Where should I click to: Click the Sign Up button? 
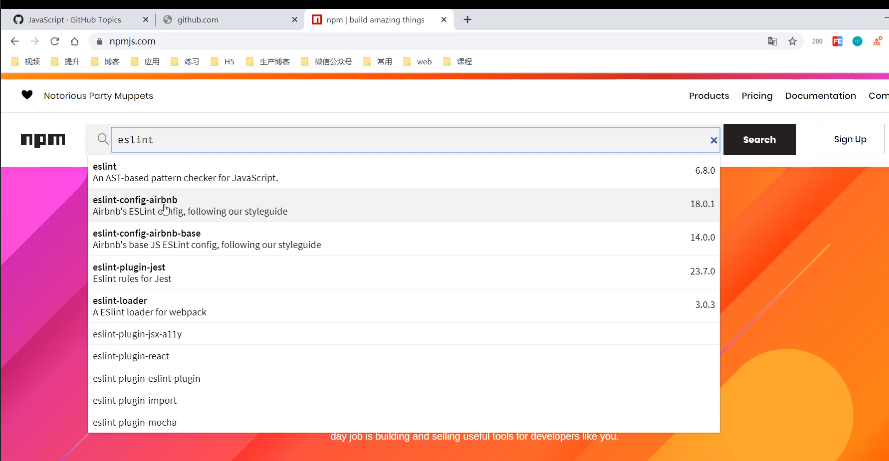(x=850, y=139)
